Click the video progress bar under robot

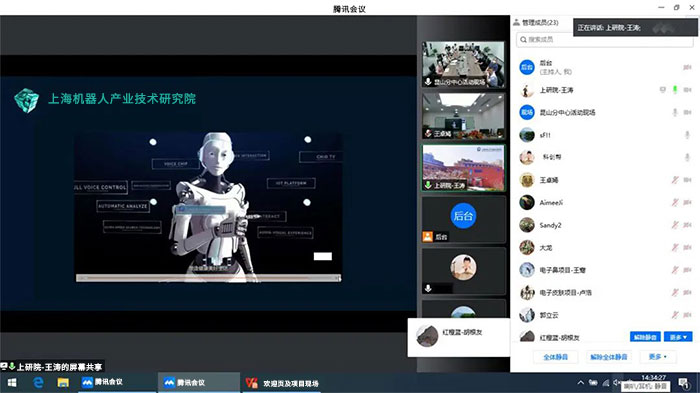click(x=208, y=278)
